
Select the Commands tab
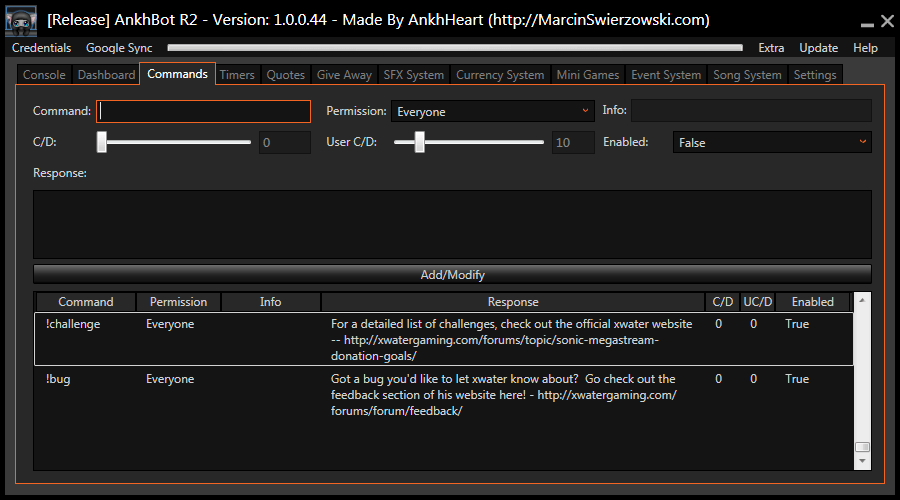click(x=177, y=73)
